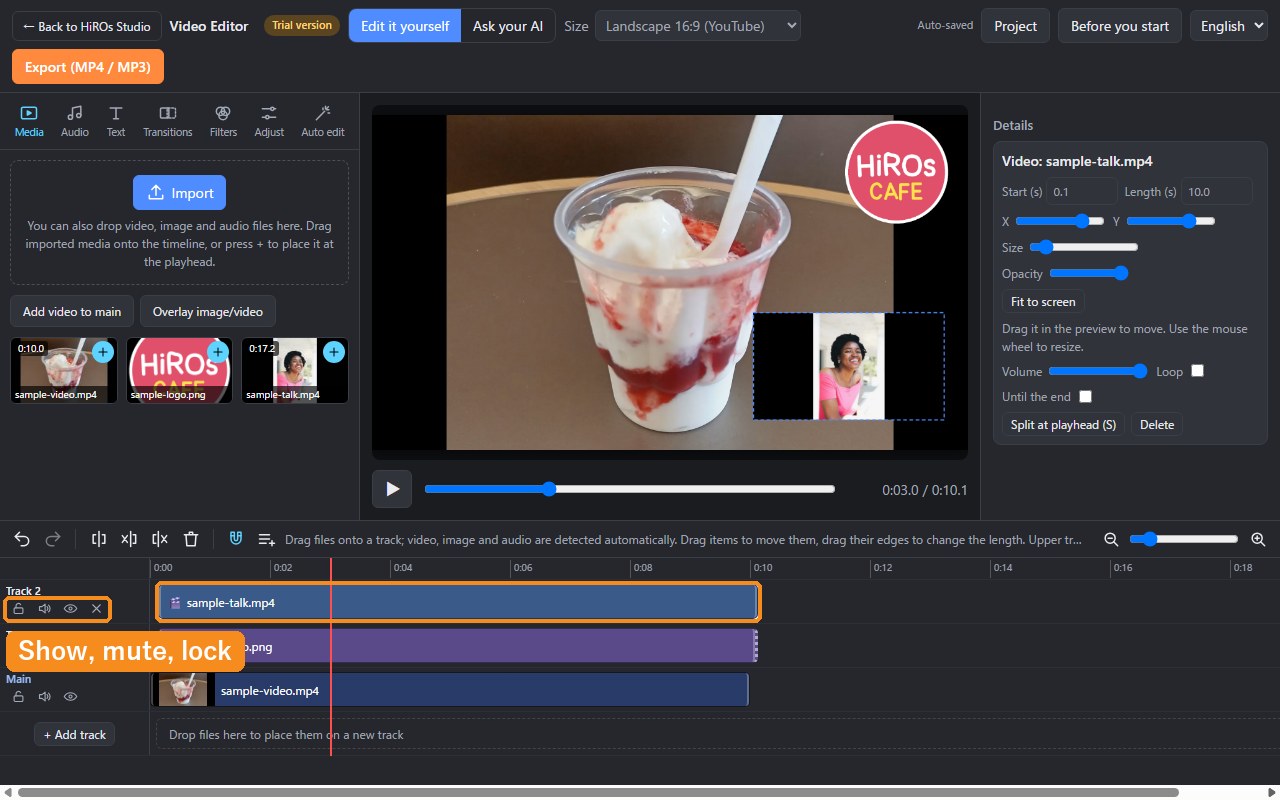Click the Start (s) input field
The image size is (1280, 800).
1082,192
